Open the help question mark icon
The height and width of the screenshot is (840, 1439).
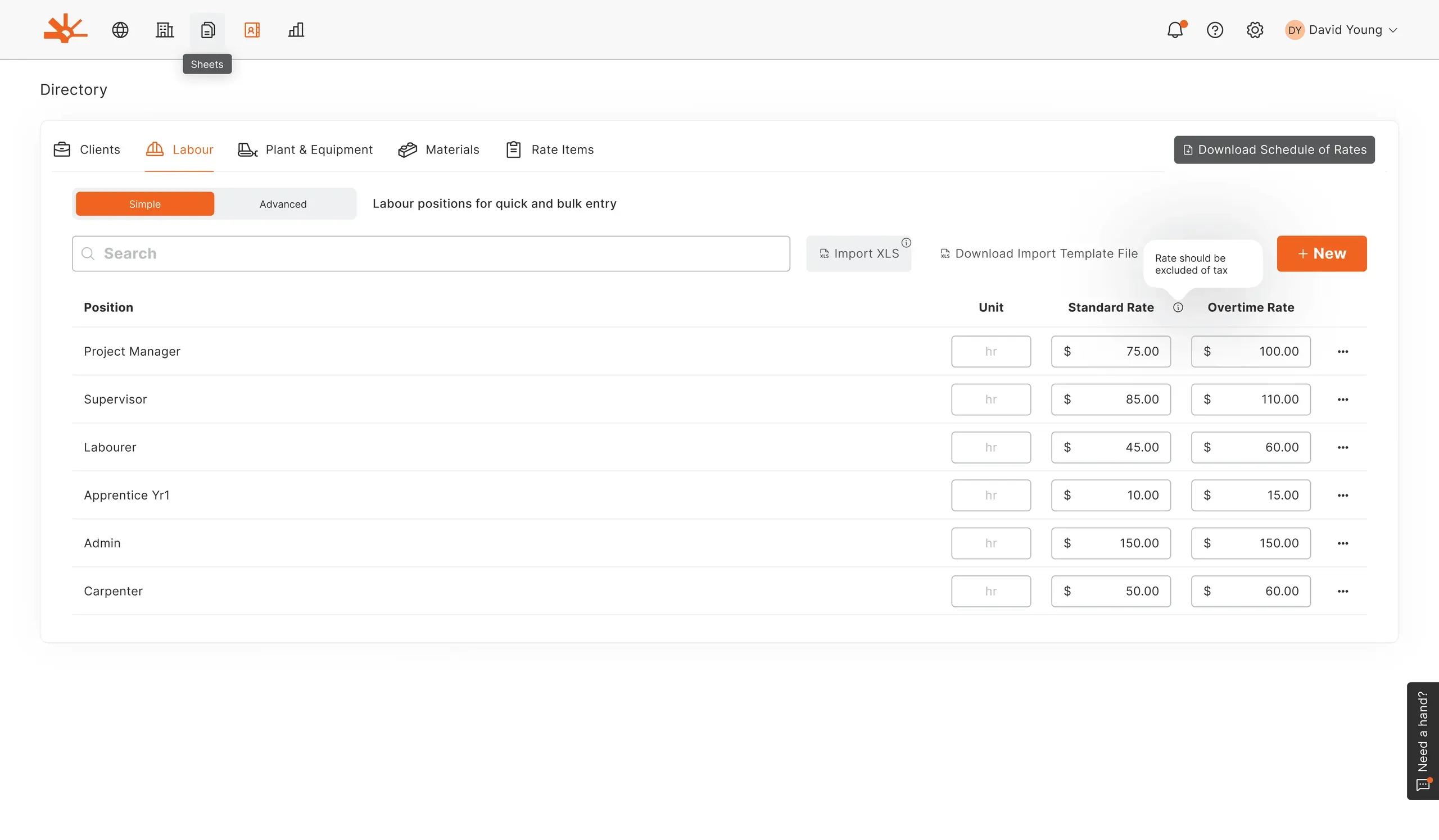tap(1215, 30)
